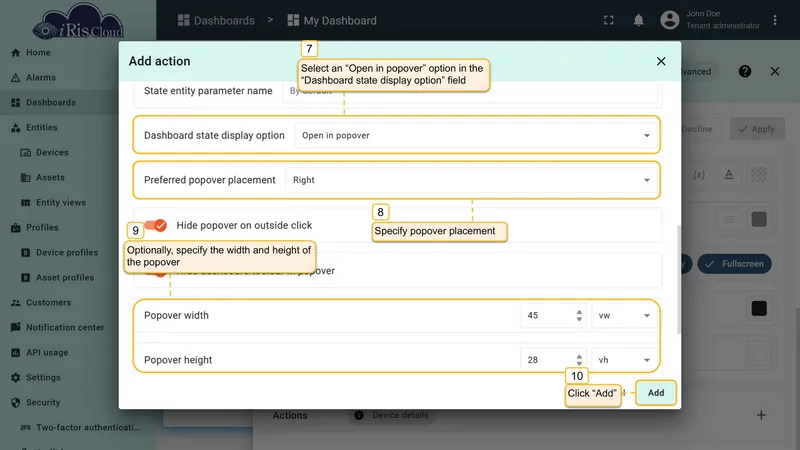Click the Device profiles icon
The height and width of the screenshot is (450, 800).
coord(26,253)
